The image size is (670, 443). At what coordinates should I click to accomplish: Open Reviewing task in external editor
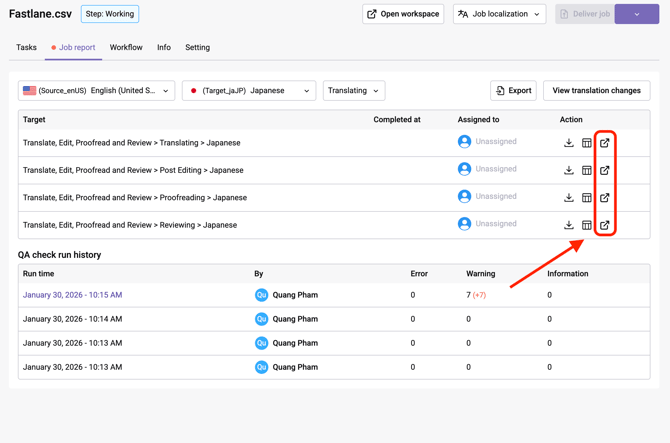click(x=605, y=225)
